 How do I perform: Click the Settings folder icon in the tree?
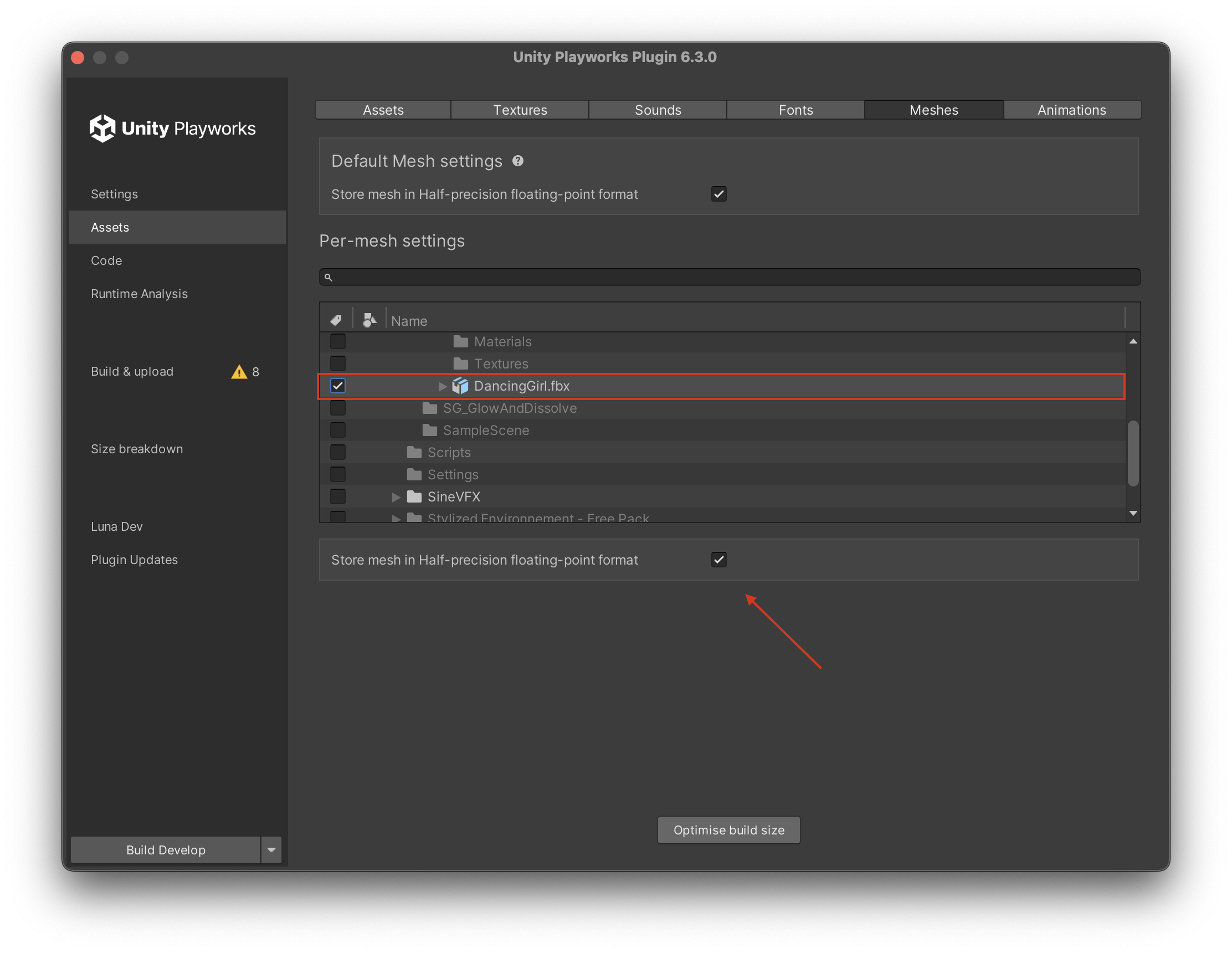[x=414, y=474]
